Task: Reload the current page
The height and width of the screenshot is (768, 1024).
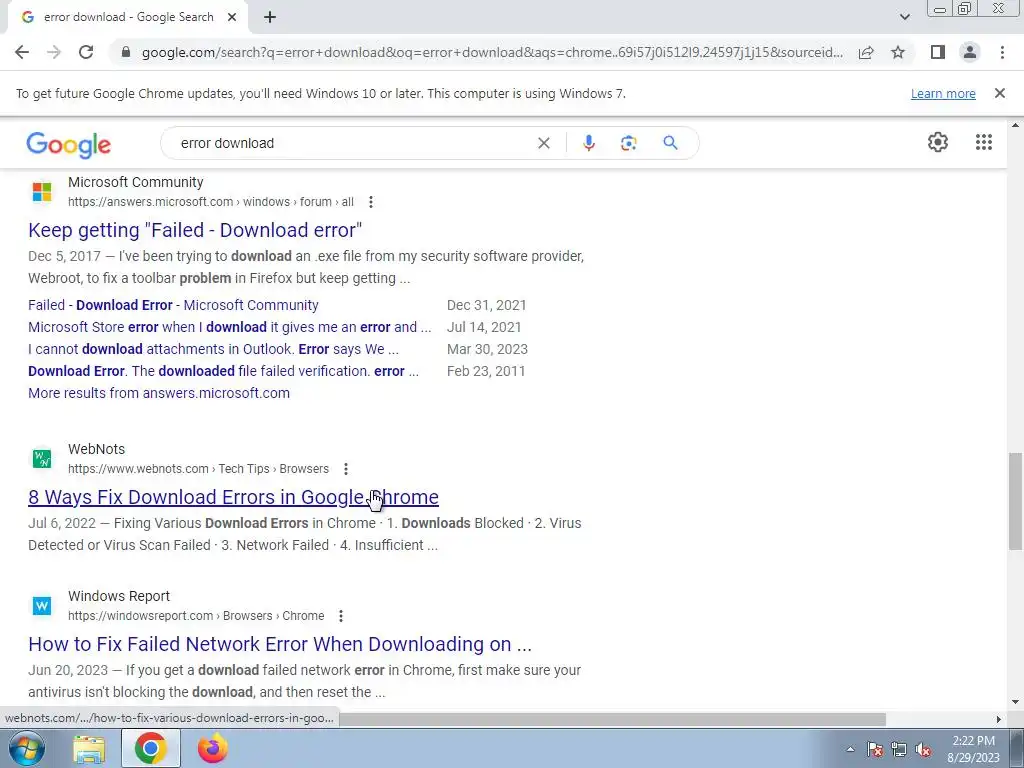Action: click(x=86, y=52)
